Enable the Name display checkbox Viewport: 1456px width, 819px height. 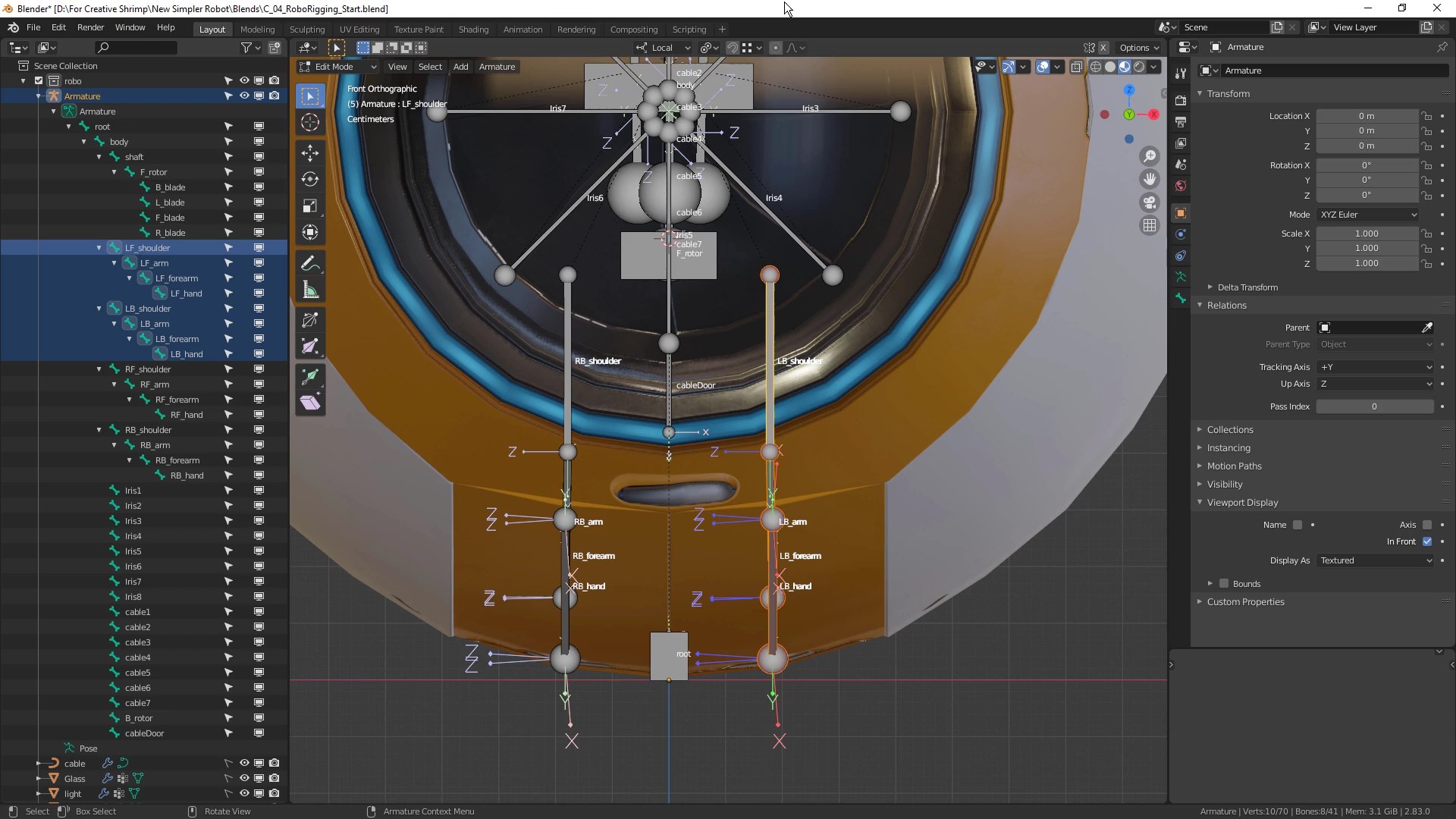[x=1298, y=525]
